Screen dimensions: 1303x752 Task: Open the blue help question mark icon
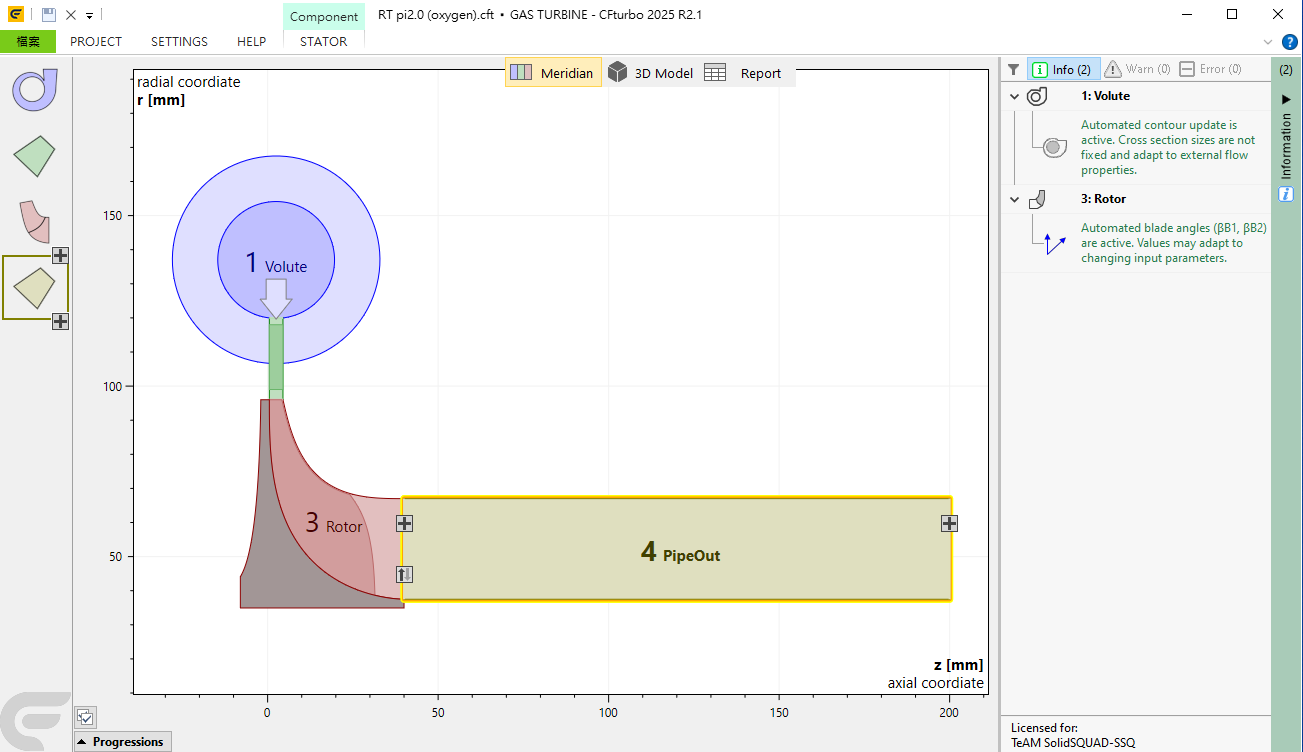click(x=1290, y=42)
